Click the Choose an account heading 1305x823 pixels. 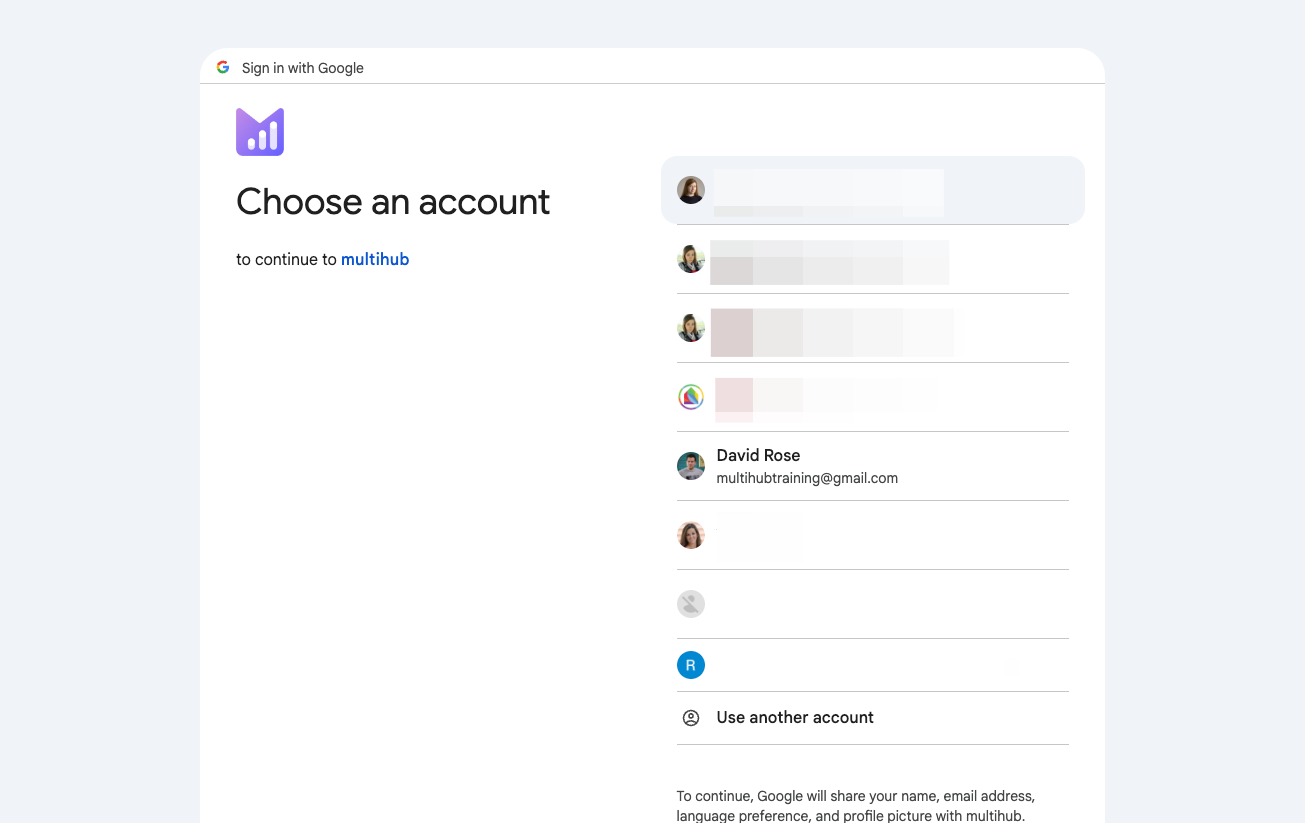coord(393,202)
